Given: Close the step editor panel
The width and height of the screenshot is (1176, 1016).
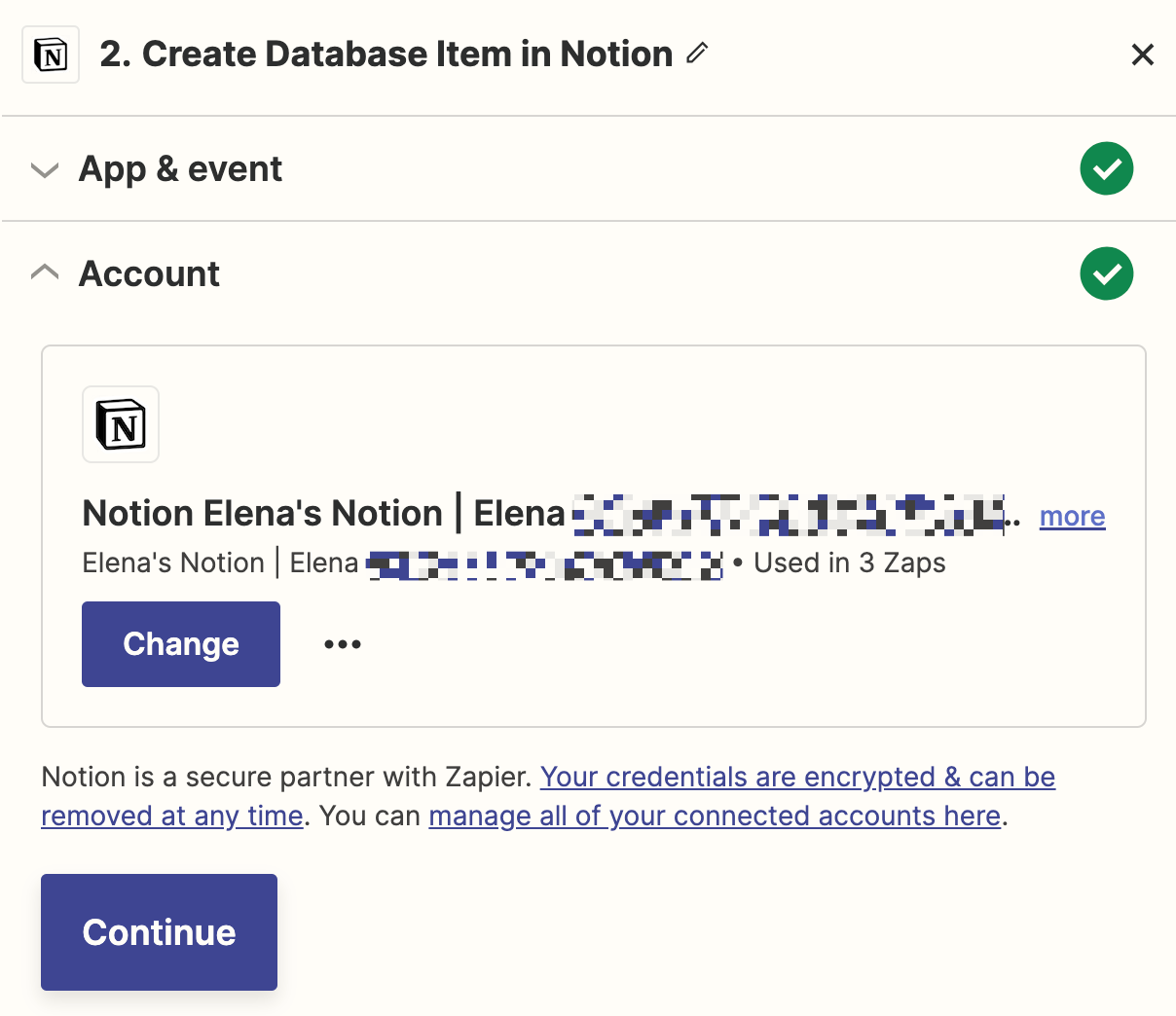Looking at the screenshot, I should 1142,55.
